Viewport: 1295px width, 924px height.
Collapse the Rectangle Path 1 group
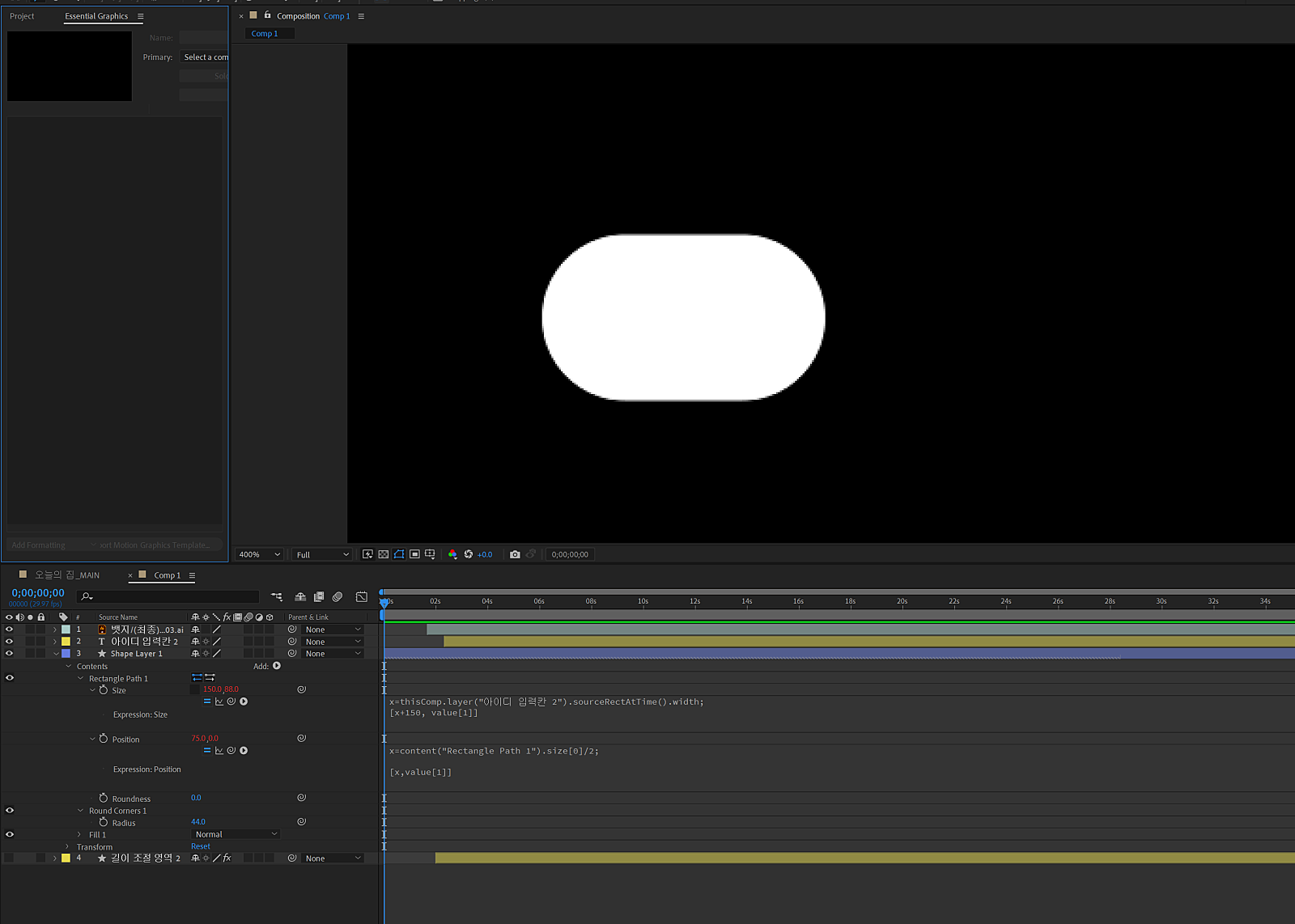(x=79, y=678)
